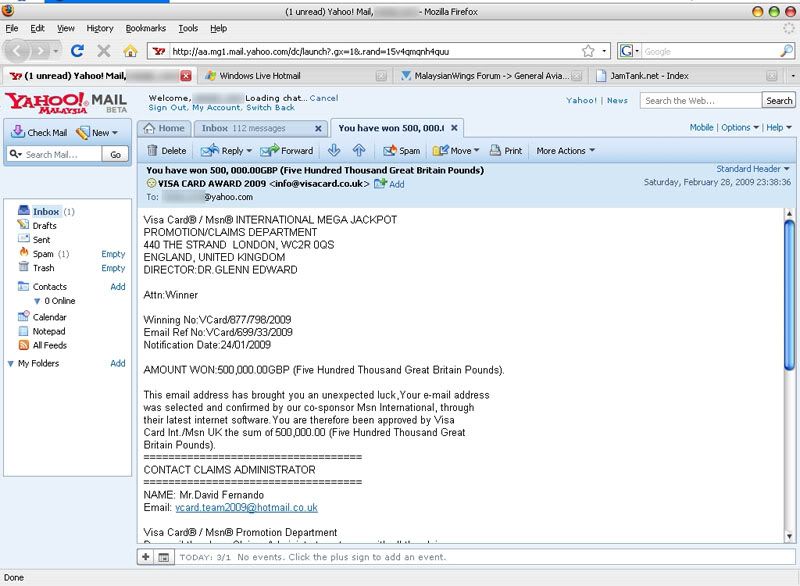Go to next message with down arrow
Screen dimensions: 800x586
(334, 150)
